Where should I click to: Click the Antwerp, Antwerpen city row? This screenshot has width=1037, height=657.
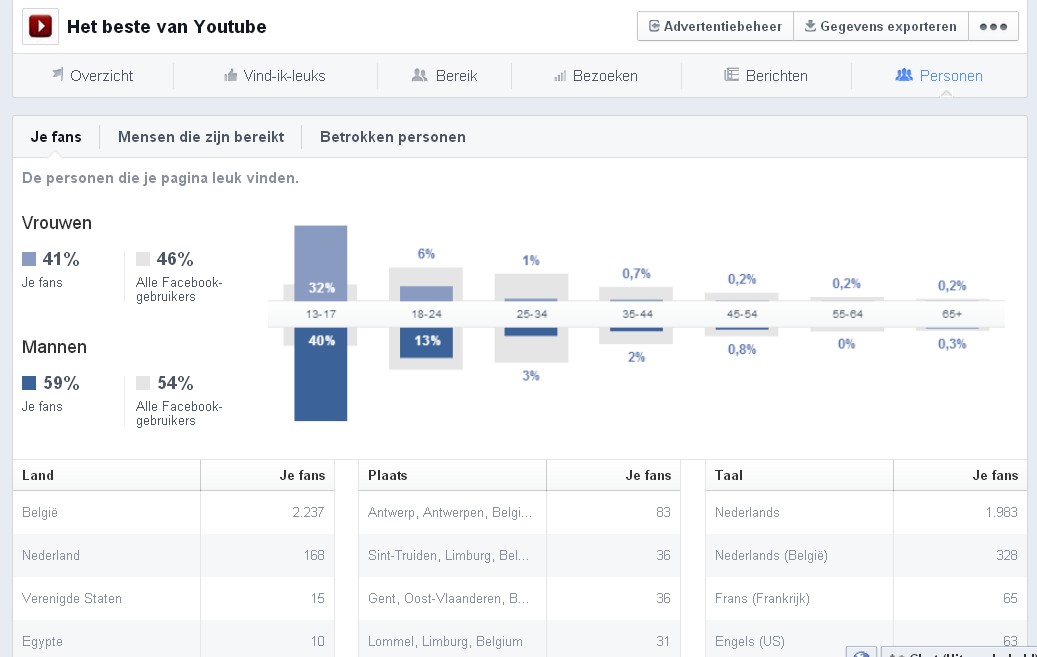519,512
